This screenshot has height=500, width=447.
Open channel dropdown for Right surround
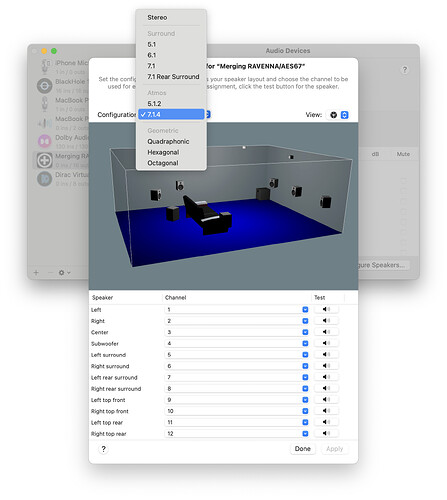[x=305, y=366]
